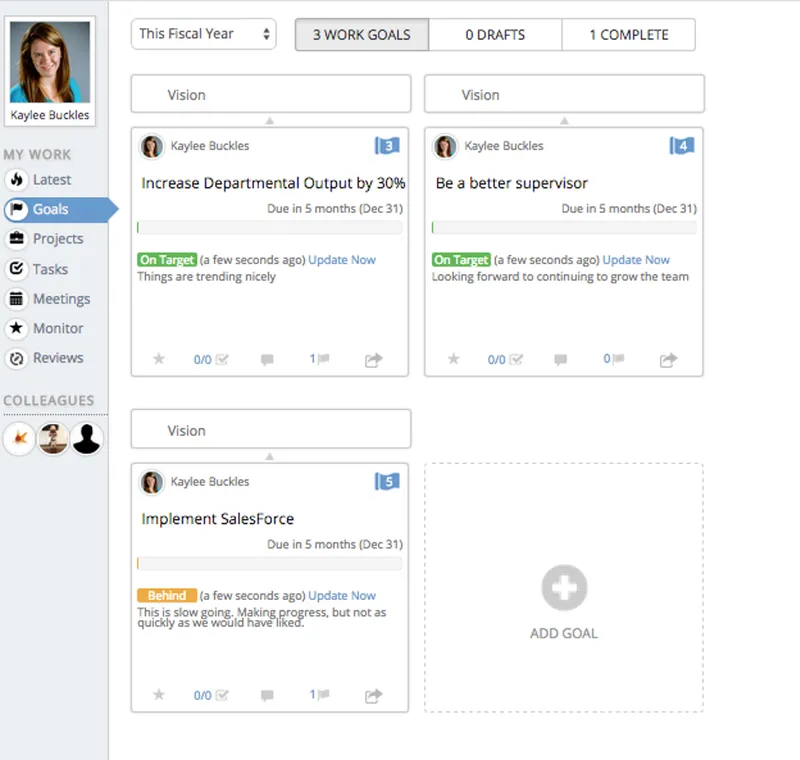
Task: Open the This Fiscal Year dropdown
Action: coord(204,34)
